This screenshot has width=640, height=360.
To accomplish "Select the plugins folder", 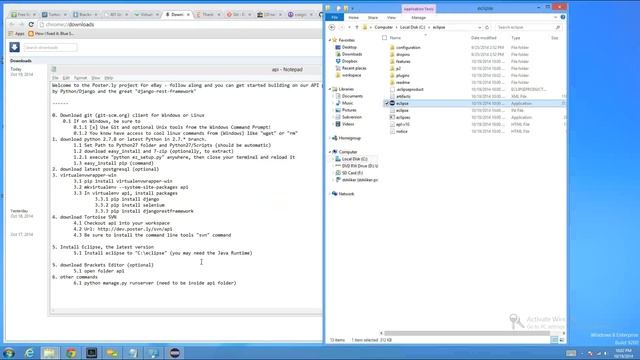I will [400, 76].
